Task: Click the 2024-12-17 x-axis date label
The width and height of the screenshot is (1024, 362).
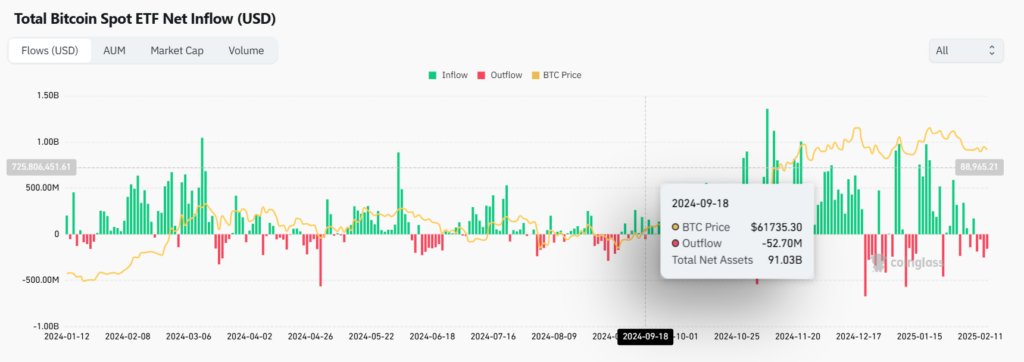Action: coord(859,337)
